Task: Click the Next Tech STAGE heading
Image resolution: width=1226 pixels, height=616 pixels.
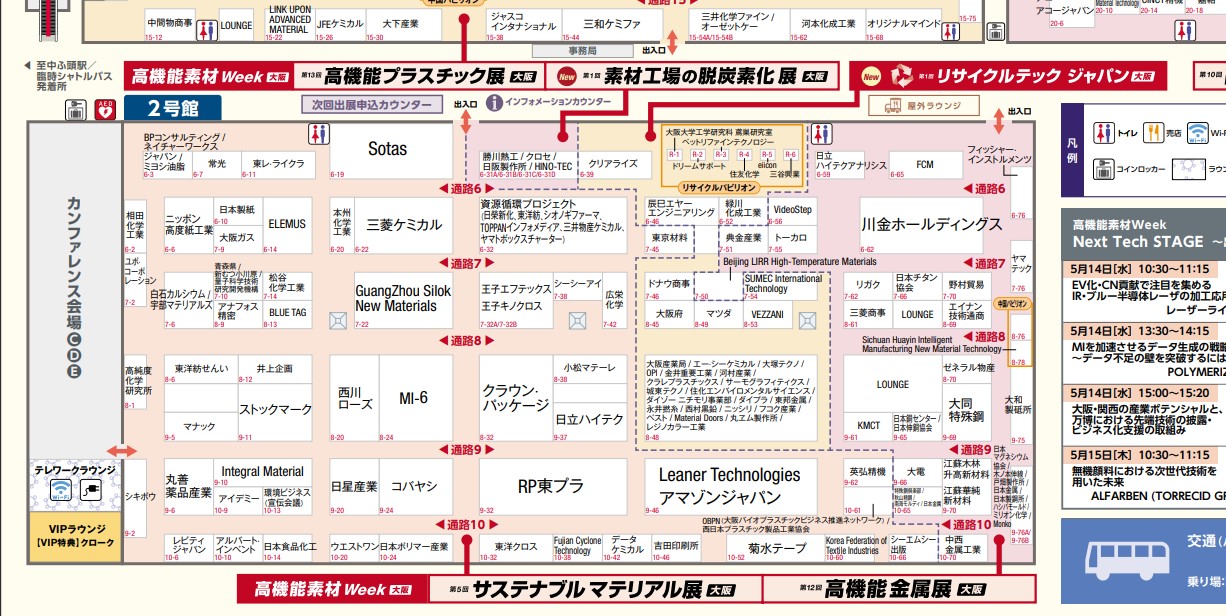Action: coord(1137,242)
